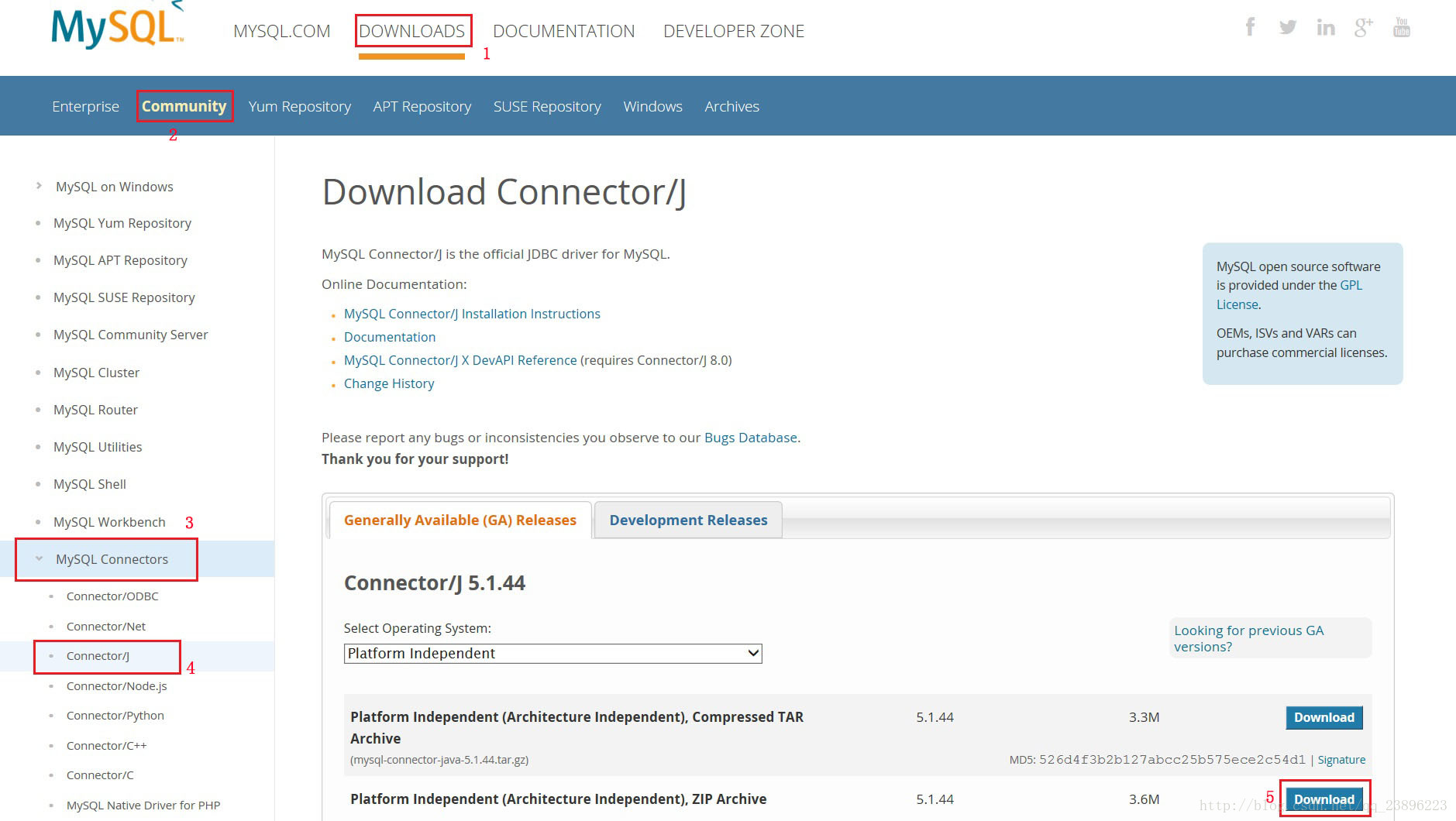
Task: Switch to Generally Available (GA) Releases tab
Action: pos(460,520)
